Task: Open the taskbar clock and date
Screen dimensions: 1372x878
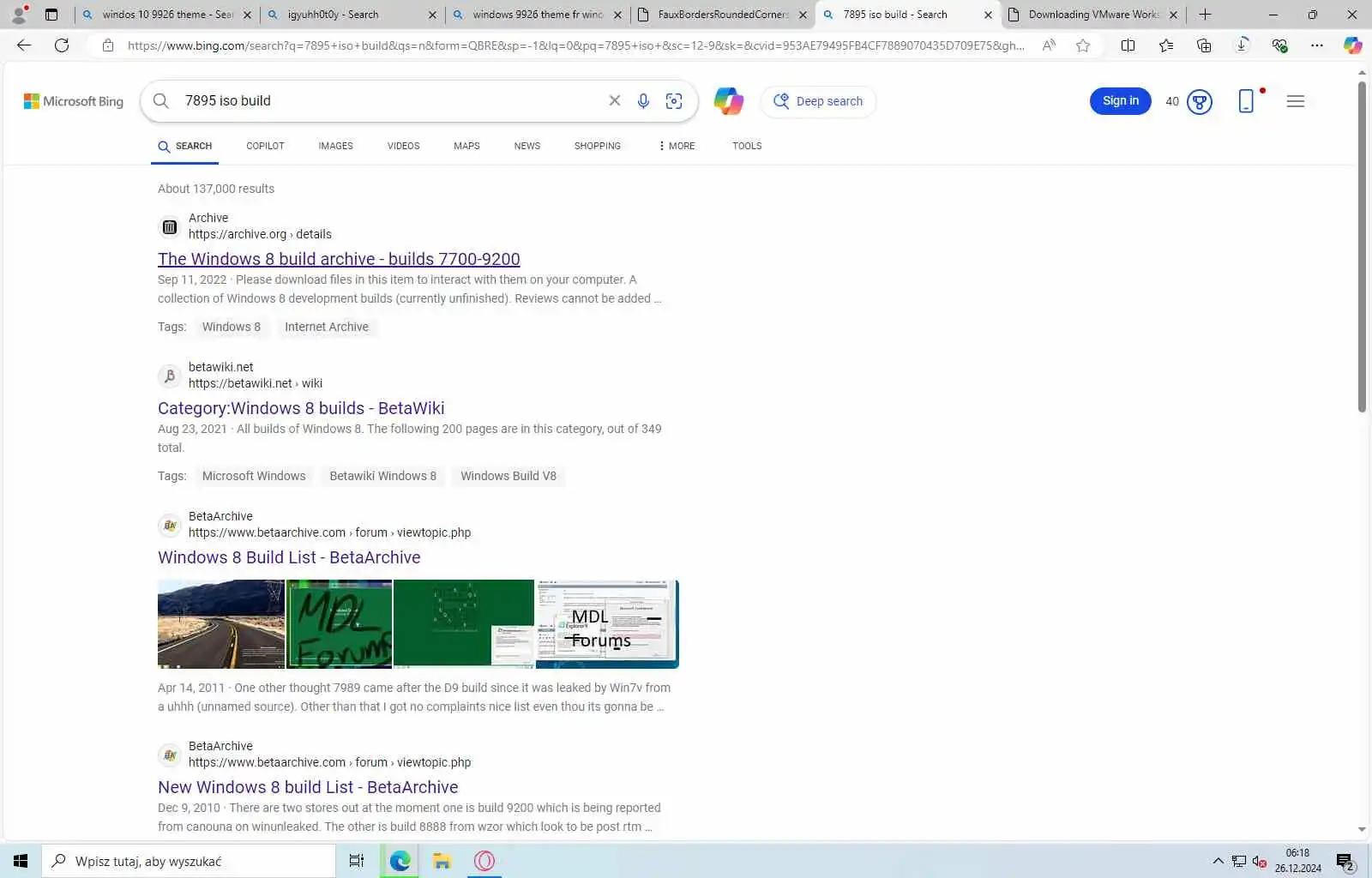Action: pyautogui.click(x=1297, y=861)
